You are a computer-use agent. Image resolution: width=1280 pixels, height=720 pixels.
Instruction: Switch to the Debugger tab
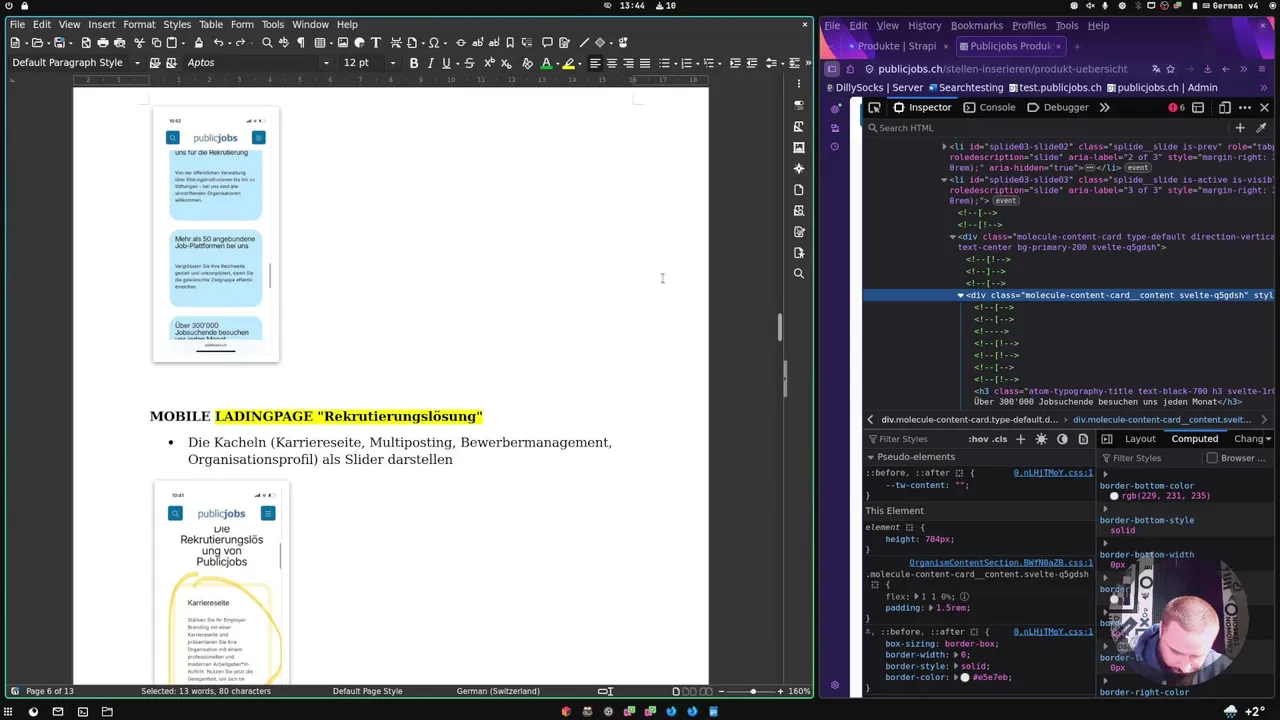[x=1058, y=107]
